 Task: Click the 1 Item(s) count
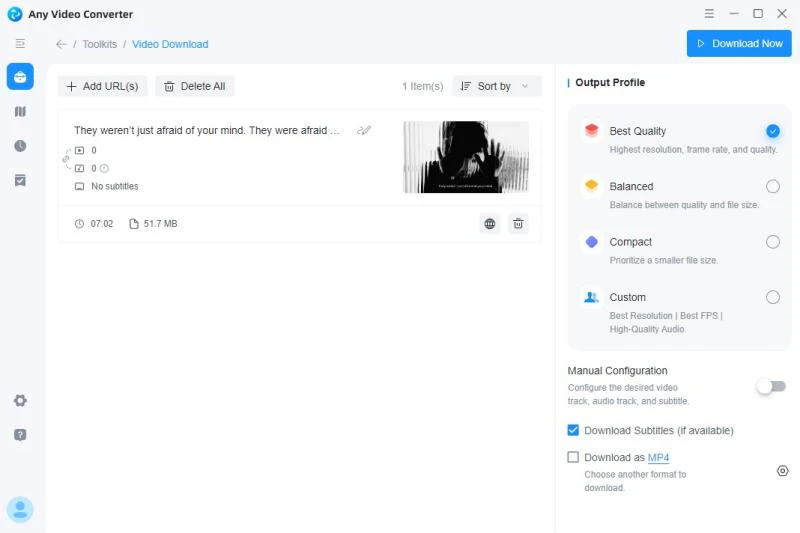422,86
